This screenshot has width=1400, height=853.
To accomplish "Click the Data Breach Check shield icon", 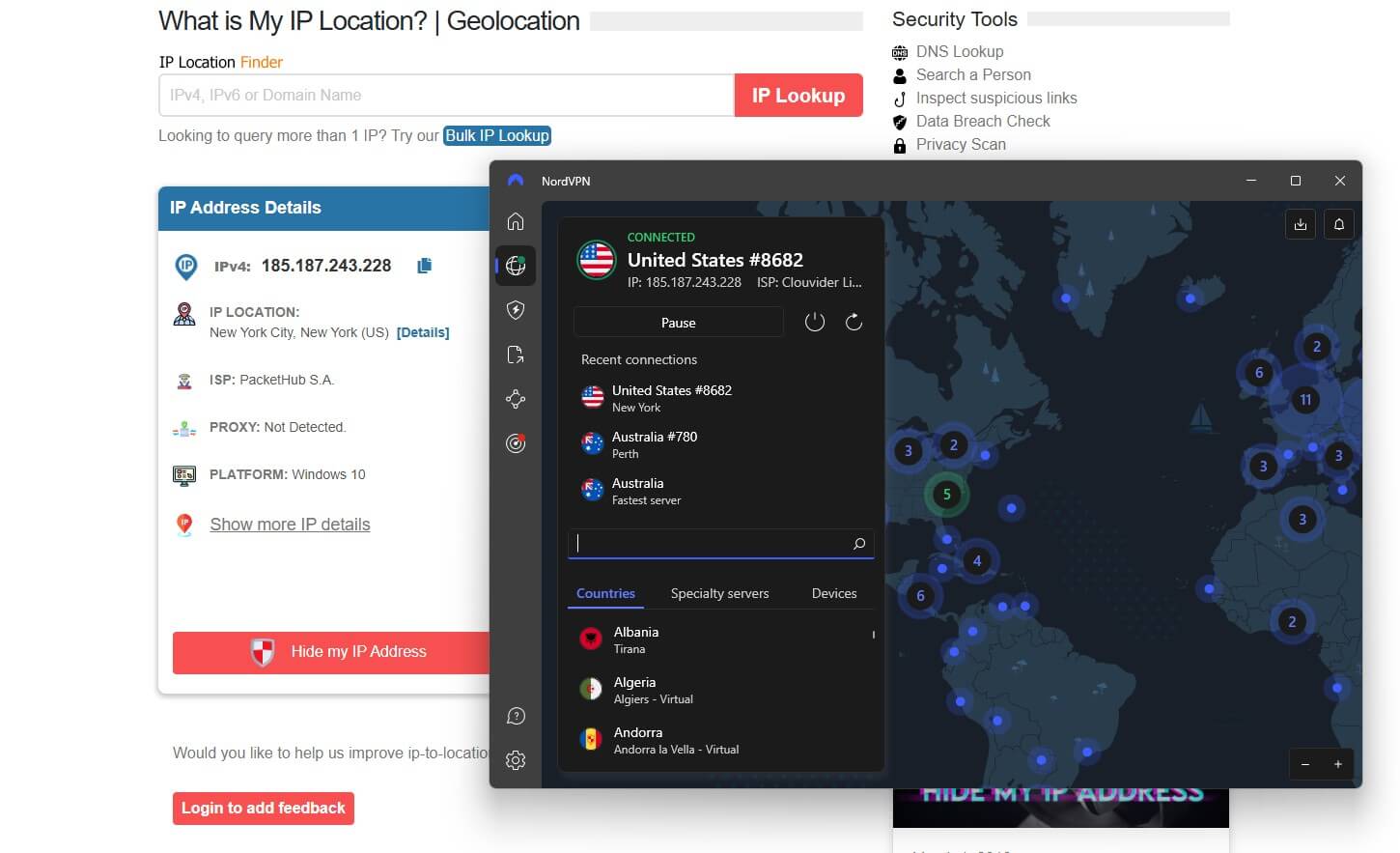I will pos(900,122).
